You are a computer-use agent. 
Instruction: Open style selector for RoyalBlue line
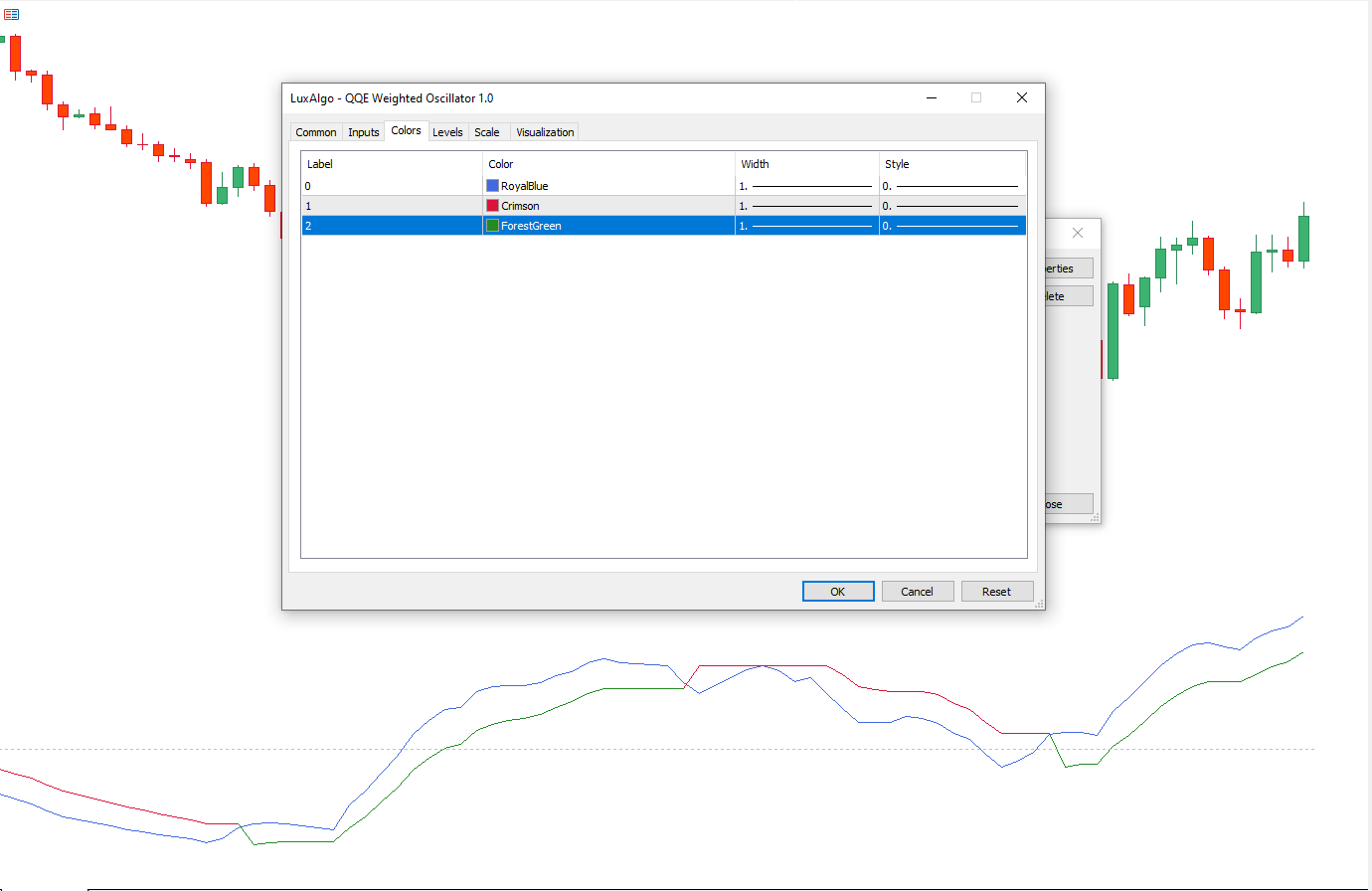951,186
